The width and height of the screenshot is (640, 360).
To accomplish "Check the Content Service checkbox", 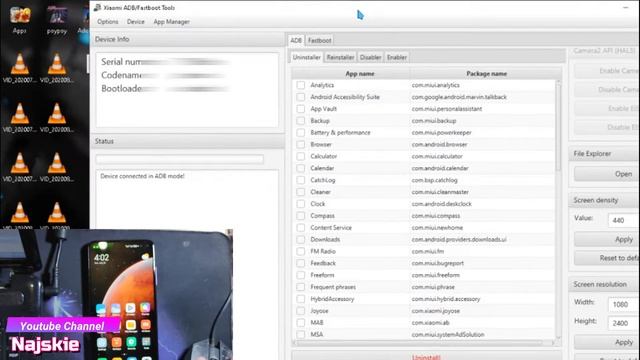I will [x=301, y=227].
